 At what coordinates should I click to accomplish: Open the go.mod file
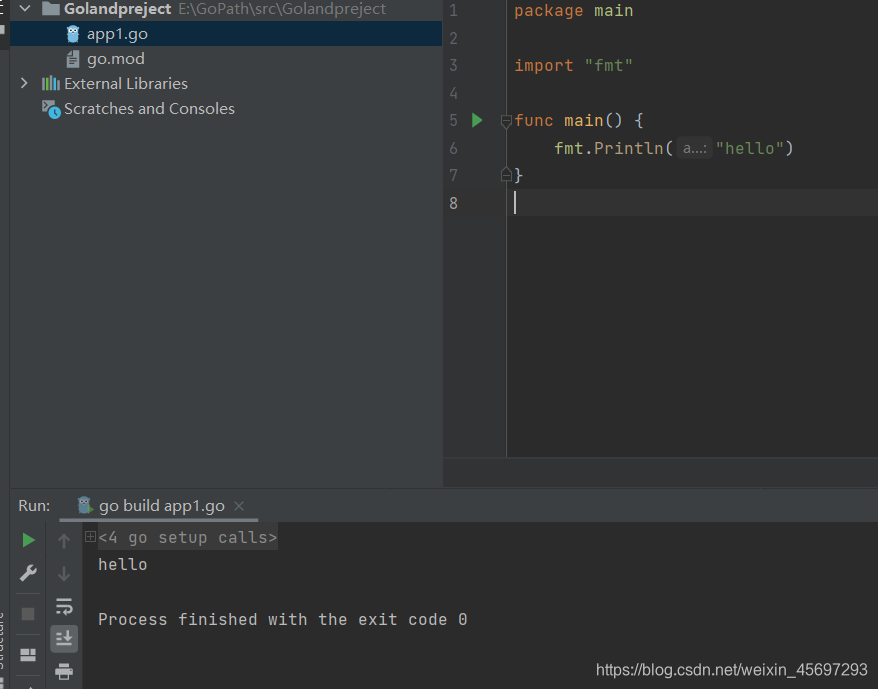coord(115,59)
